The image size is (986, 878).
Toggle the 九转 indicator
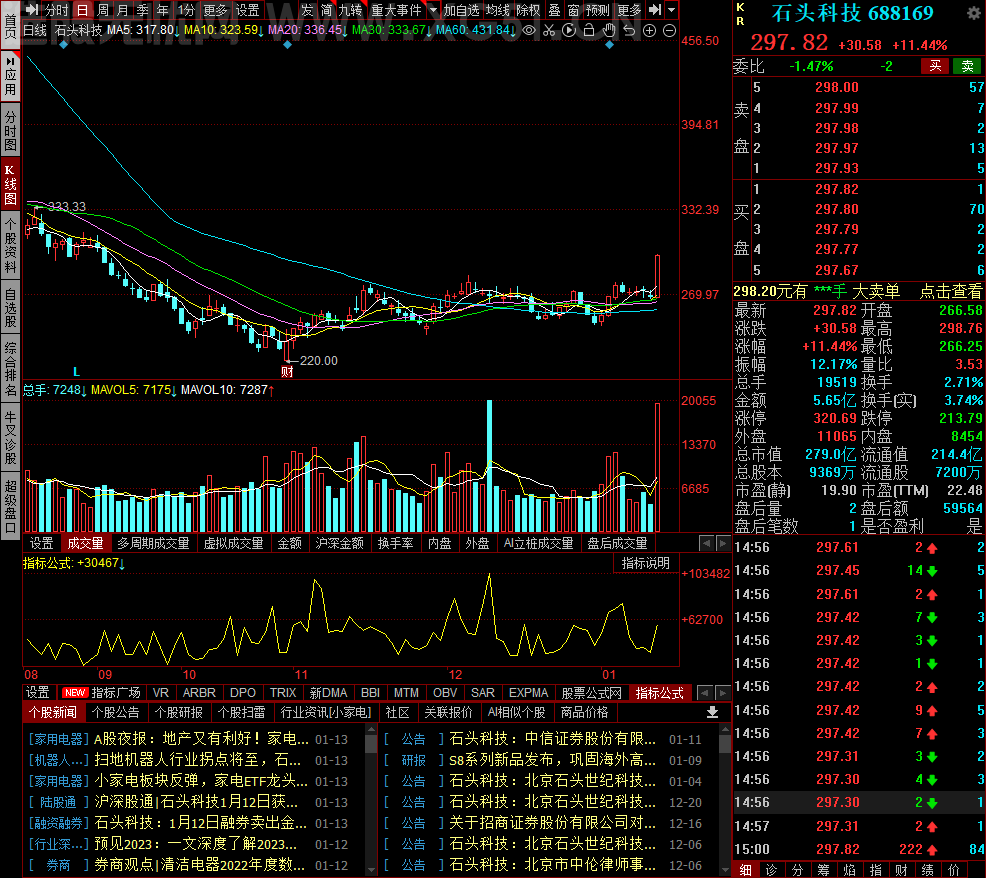[x=350, y=10]
